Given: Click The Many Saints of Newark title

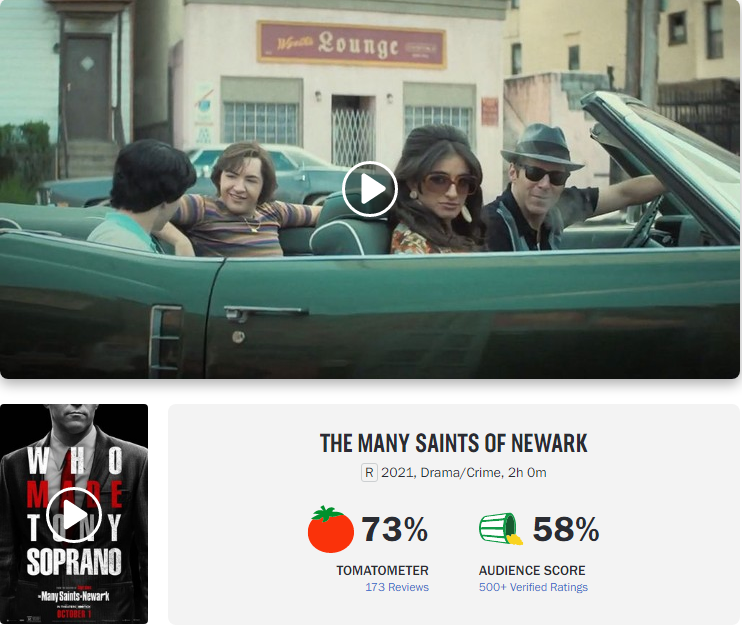Looking at the screenshot, I should coord(453,444).
